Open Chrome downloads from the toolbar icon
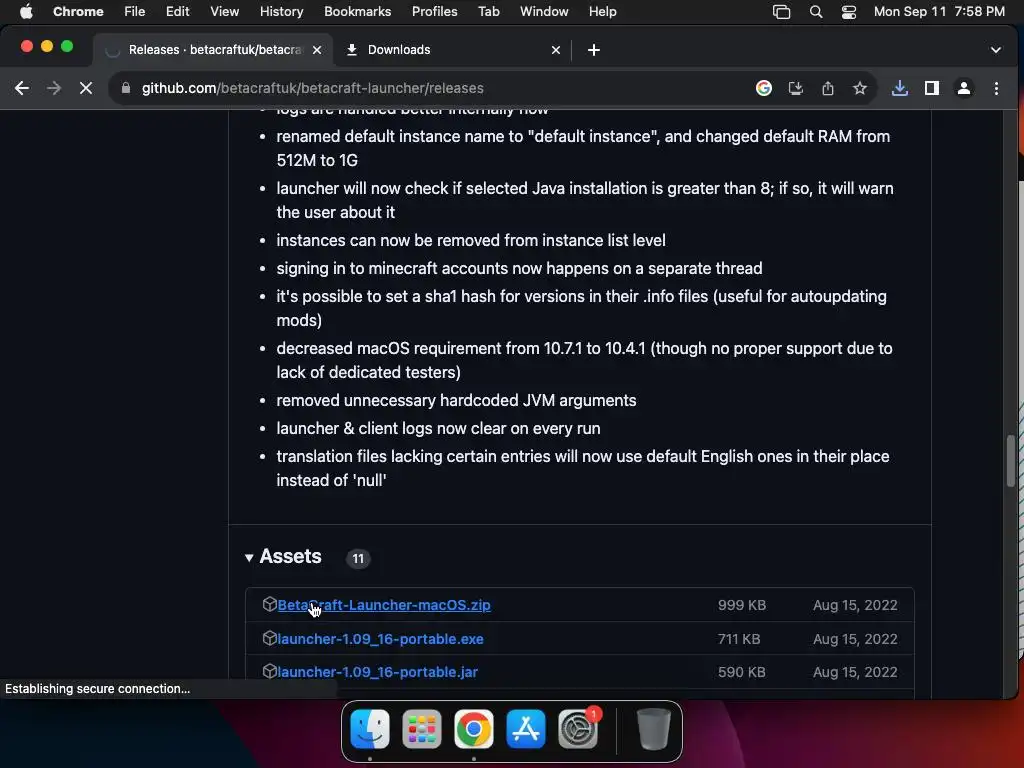This screenshot has width=1024, height=768. tap(899, 88)
